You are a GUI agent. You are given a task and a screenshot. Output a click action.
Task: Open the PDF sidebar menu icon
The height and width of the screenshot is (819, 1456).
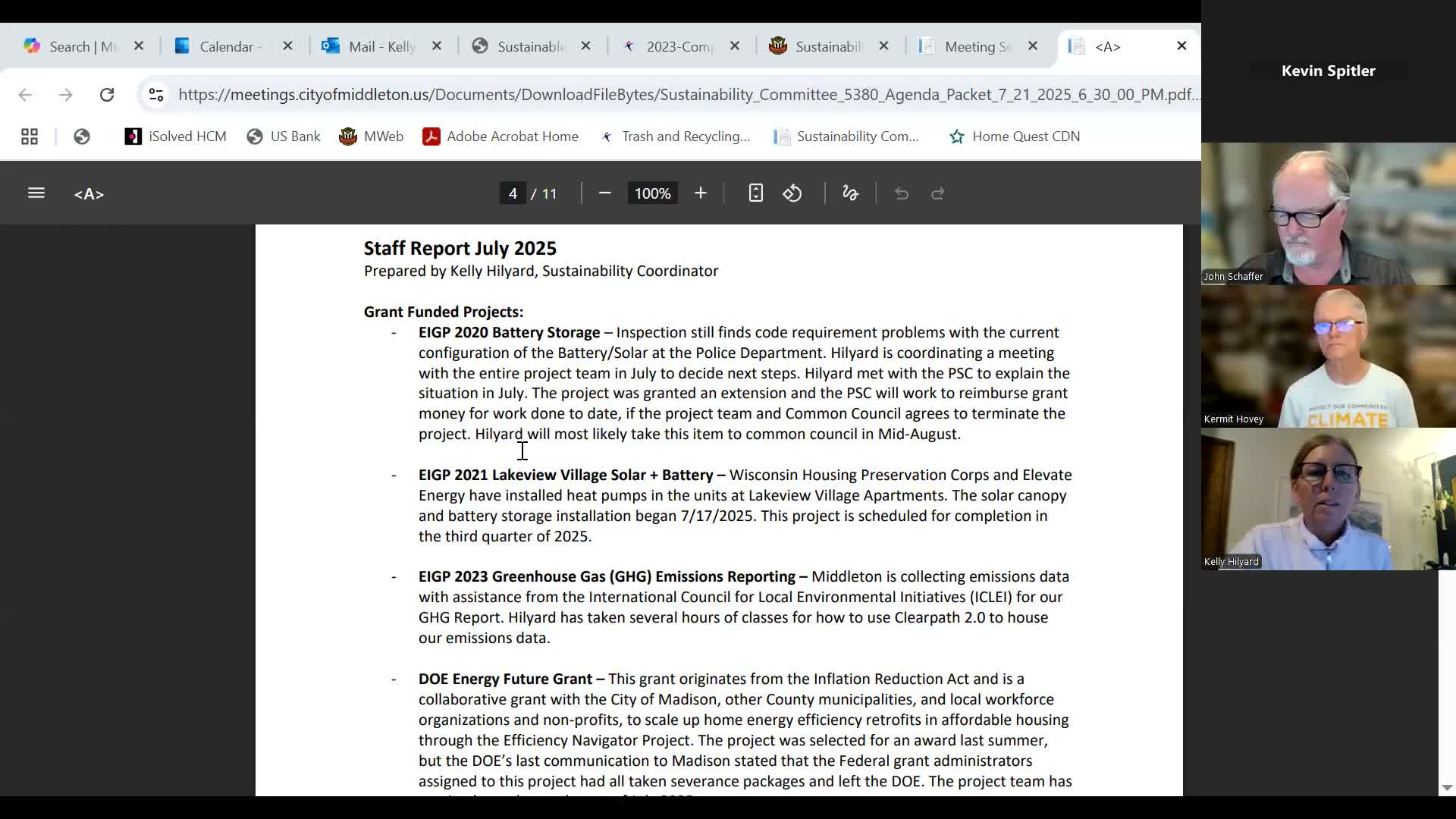[x=36, y=193]
